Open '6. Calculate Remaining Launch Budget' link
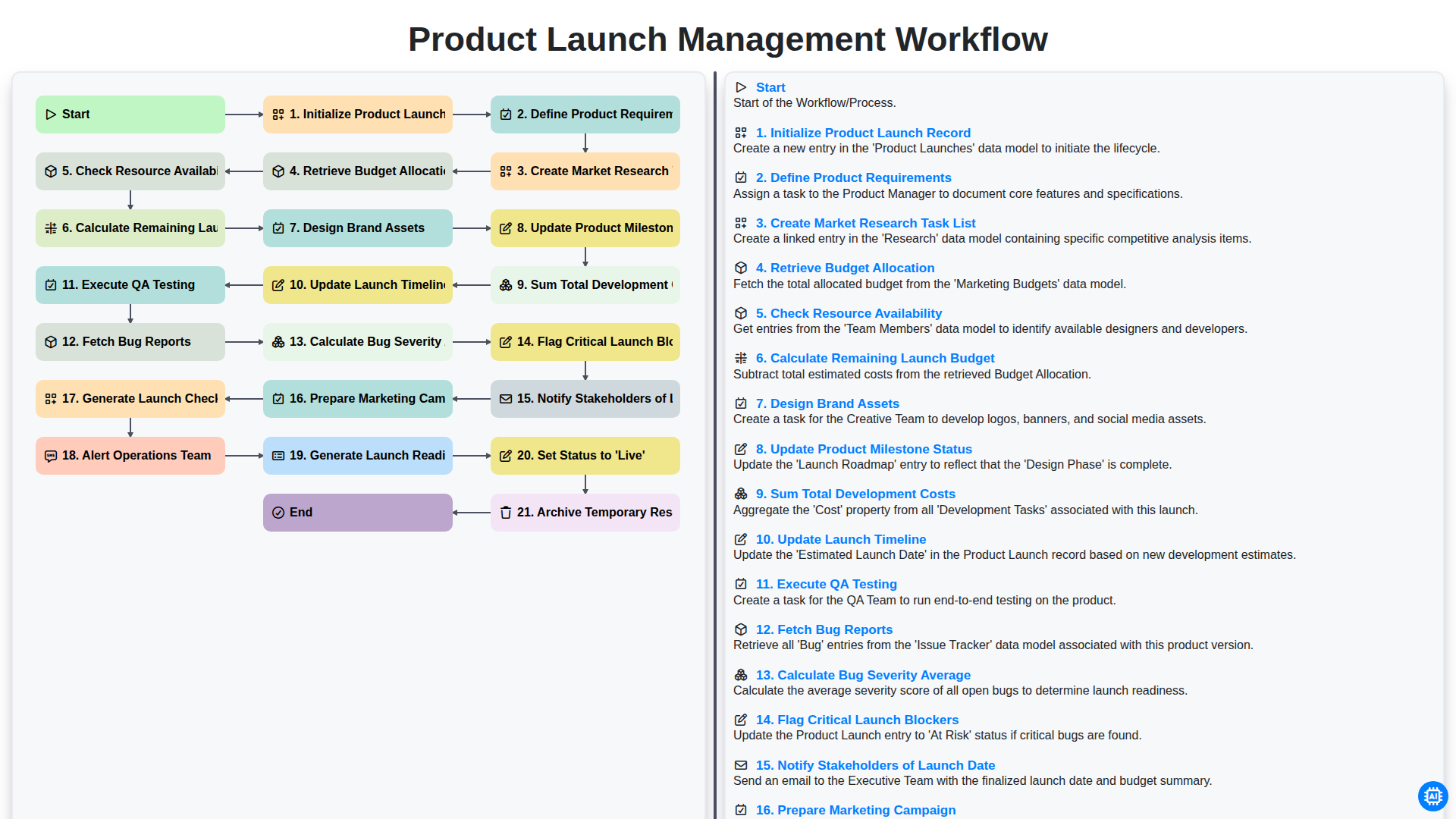The width and height of the screenshot is (1456, 819). pyautogui.click(x=875, y=358)
